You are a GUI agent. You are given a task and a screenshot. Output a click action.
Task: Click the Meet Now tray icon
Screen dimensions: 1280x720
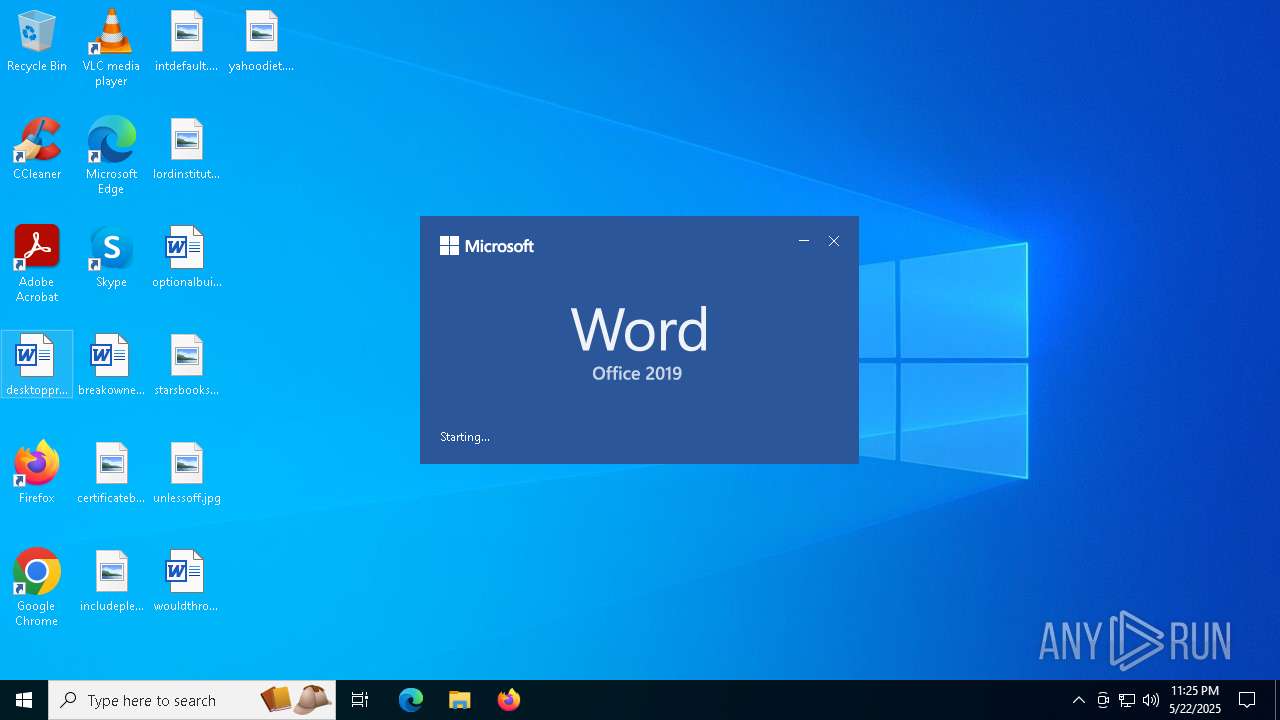point(1103,700)
